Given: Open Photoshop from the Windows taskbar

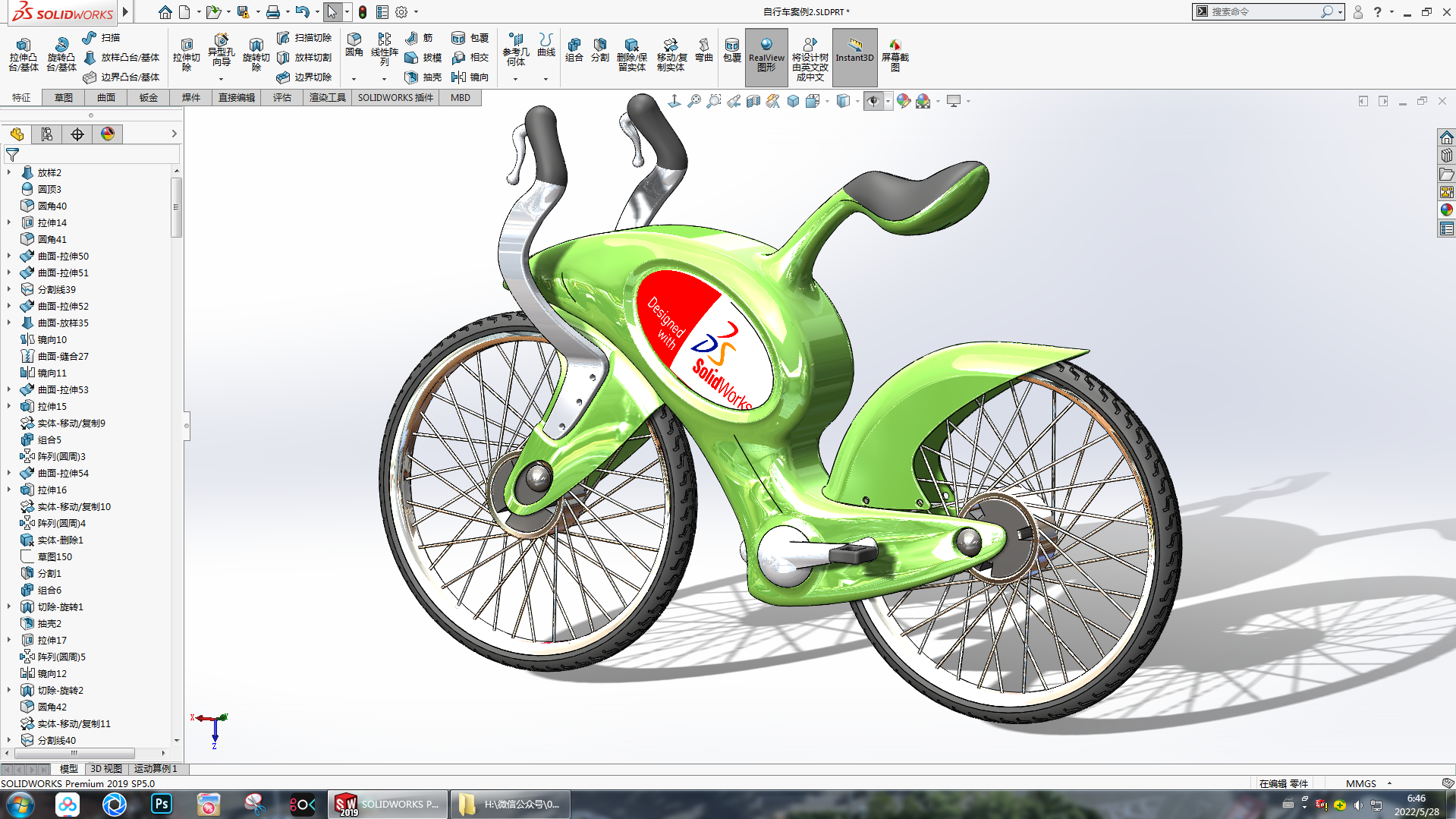Looking at the screenshot, I should tap(162, 804).
